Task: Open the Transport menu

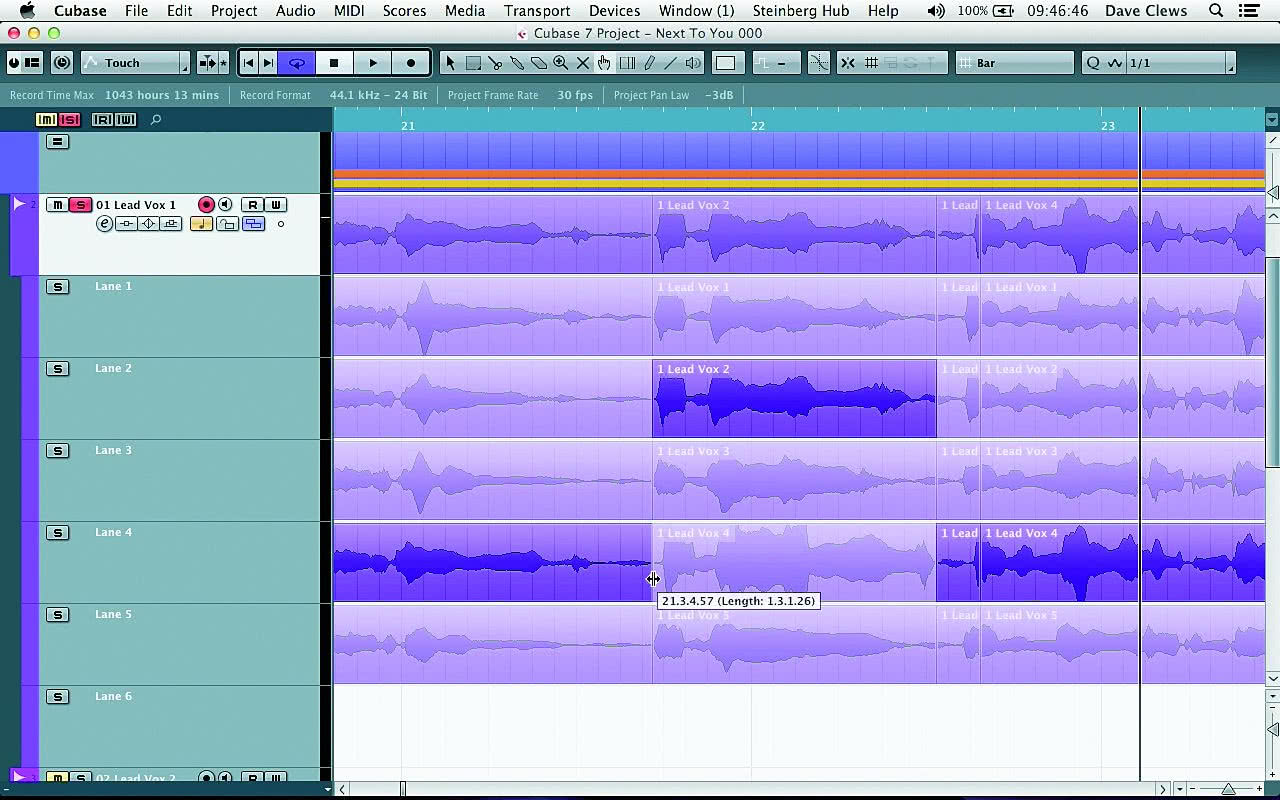Action: click(x=537, y=11)
